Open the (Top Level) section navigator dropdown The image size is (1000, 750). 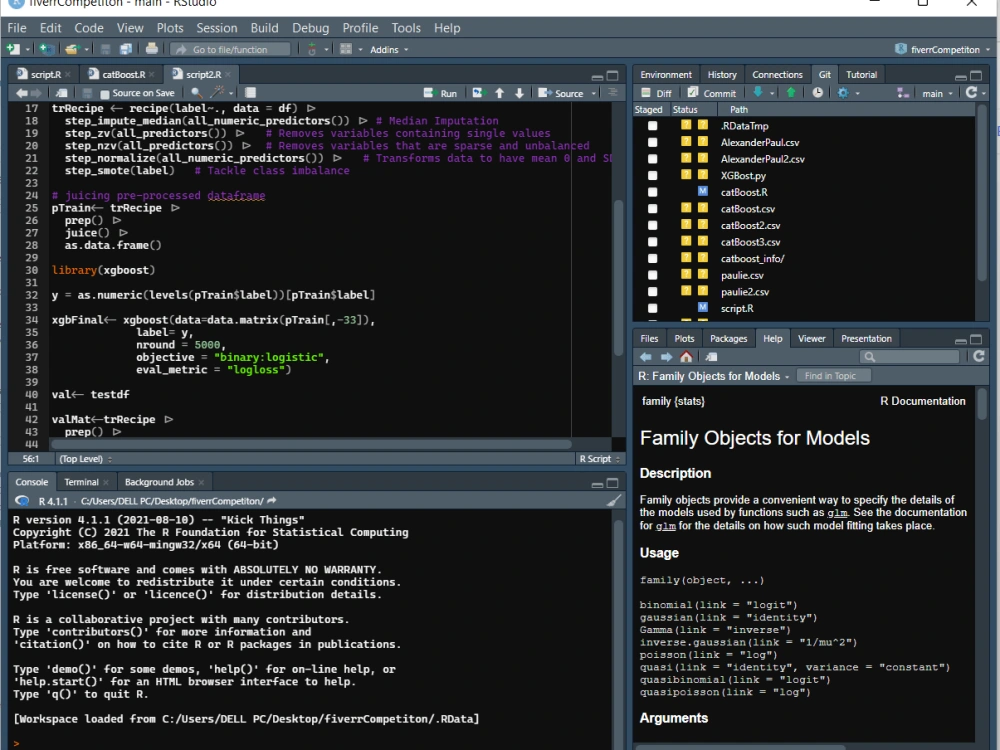pyautogui.click(x=85, y=459)
